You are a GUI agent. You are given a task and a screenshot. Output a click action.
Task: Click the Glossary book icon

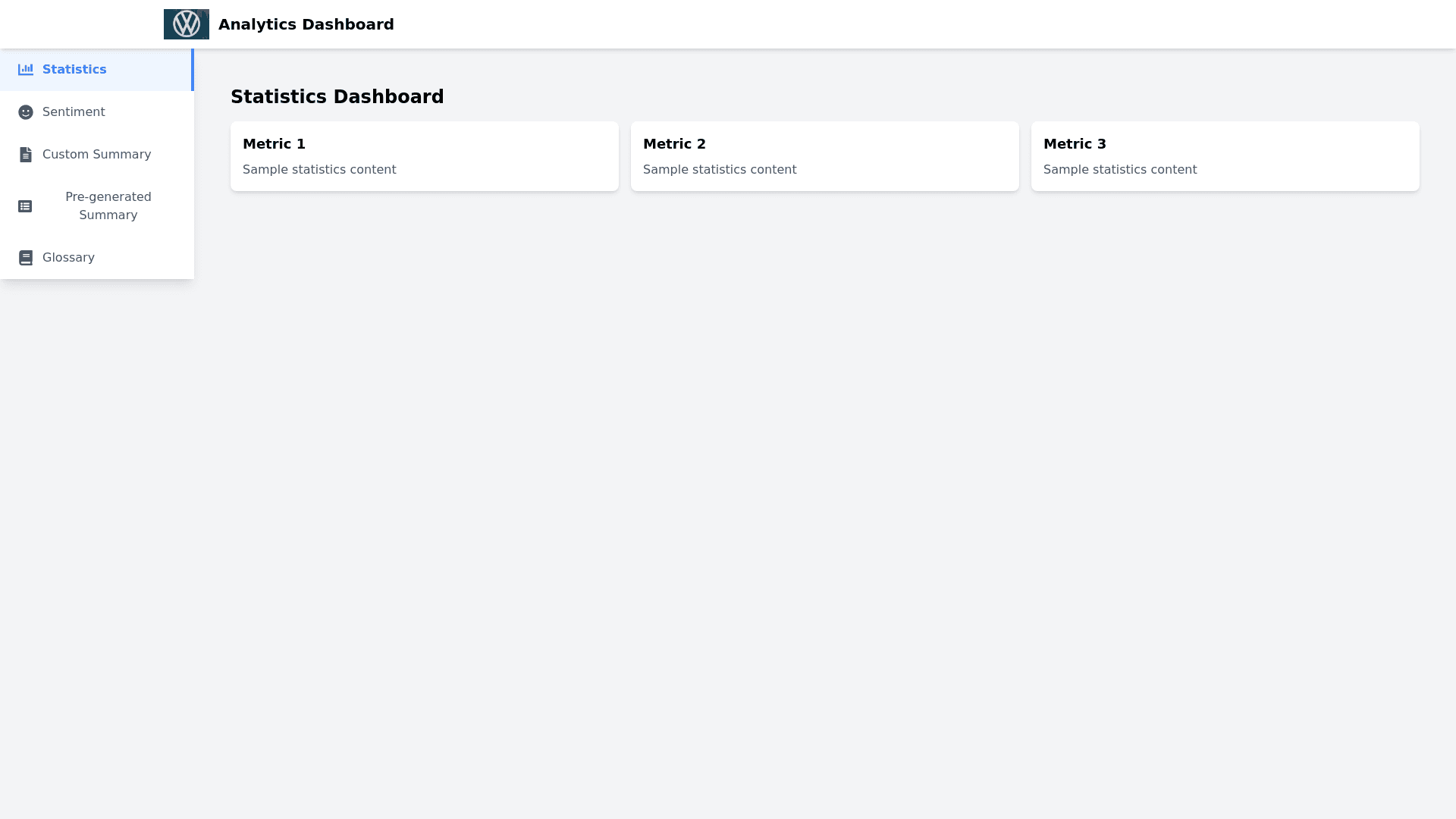[x=26, y=258]
